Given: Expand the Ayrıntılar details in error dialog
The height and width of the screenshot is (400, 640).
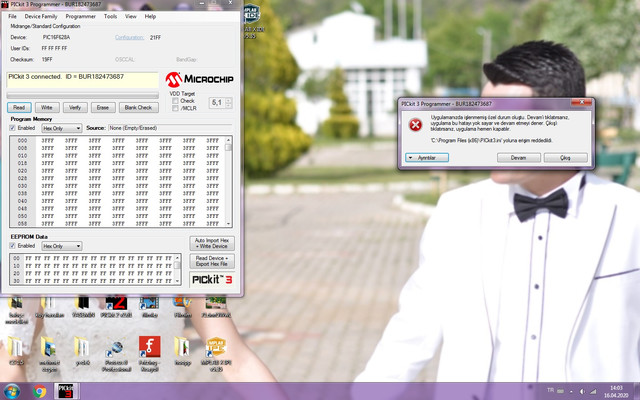Looking at the screenshot, I should tap(427, 158).
